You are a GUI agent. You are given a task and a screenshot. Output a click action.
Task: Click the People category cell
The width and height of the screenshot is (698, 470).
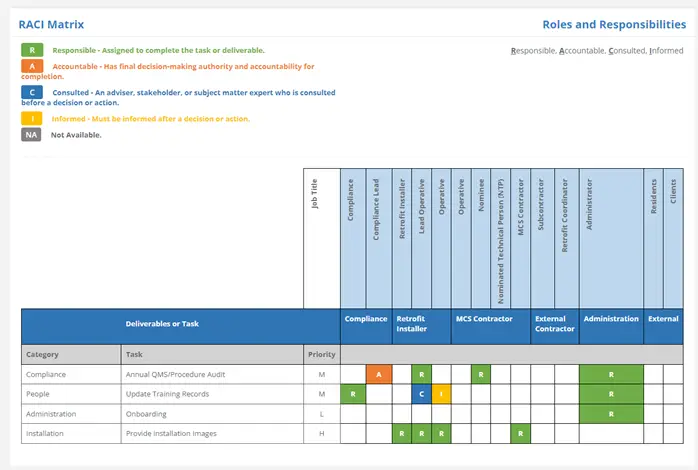tap(71, 394)
